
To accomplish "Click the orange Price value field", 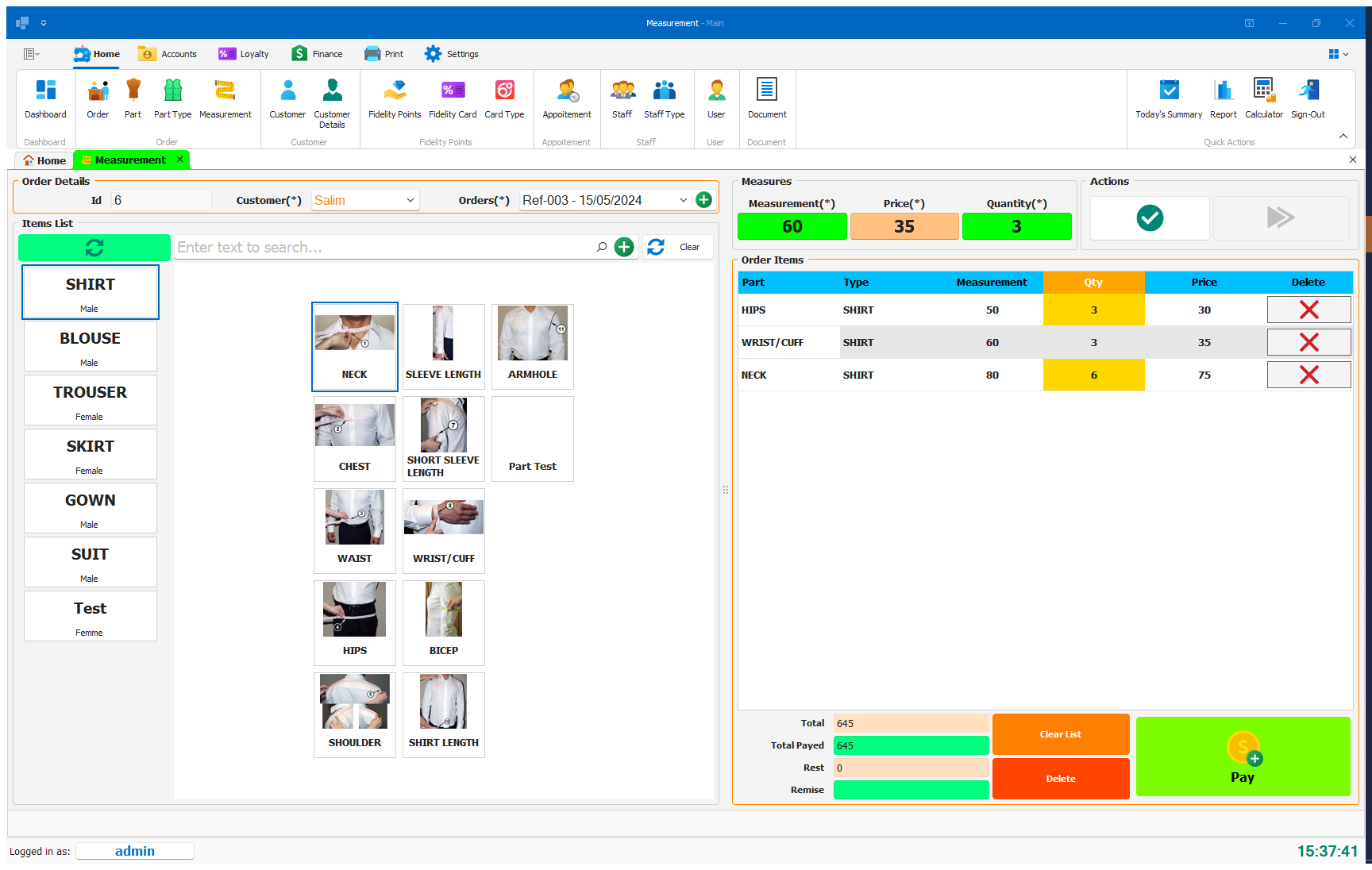I will point(904,226).
